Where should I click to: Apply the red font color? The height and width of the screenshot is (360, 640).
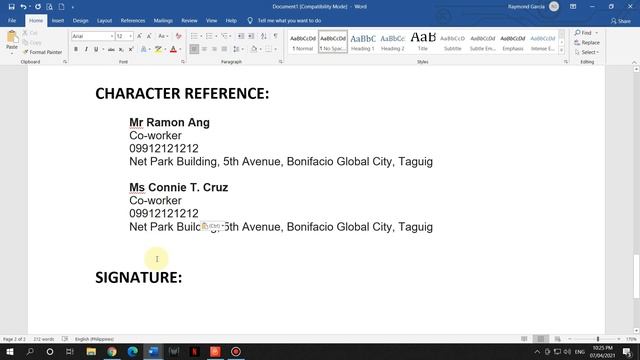[x=173, y=49]
